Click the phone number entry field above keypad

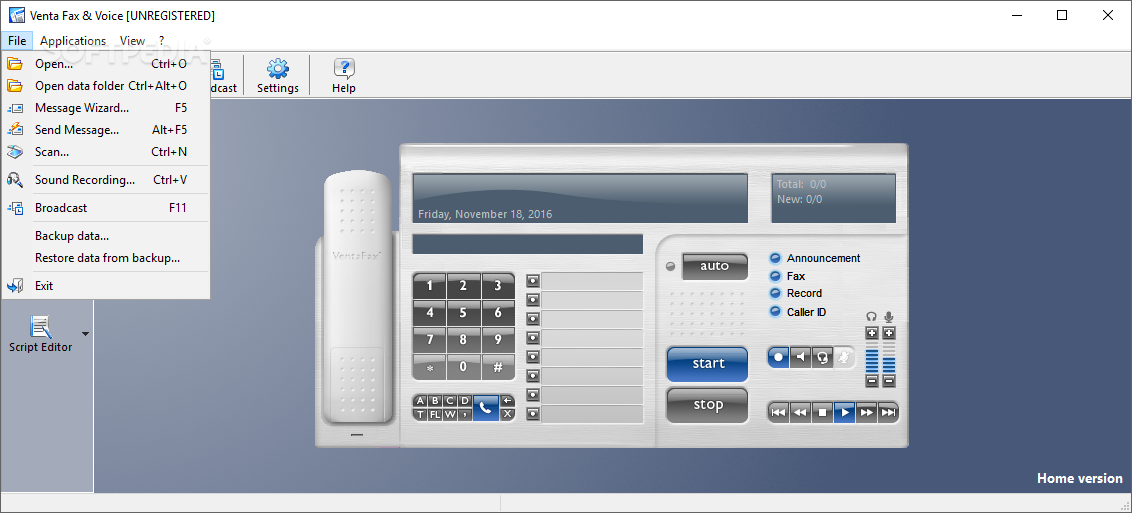(528, 244)
